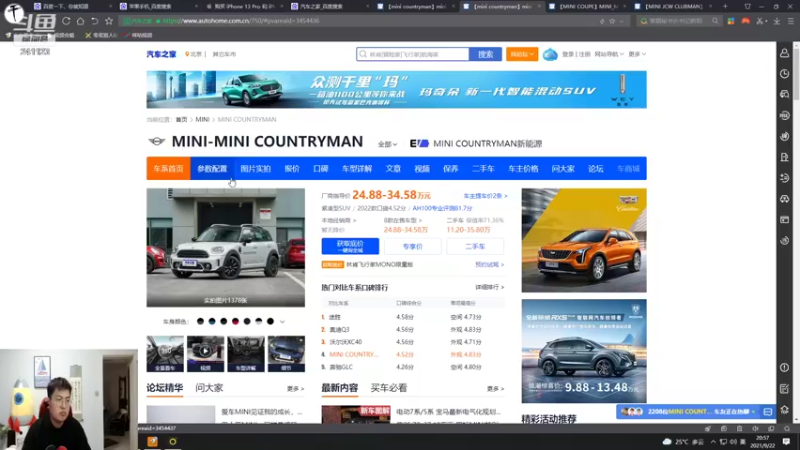Screen dimensions: 800x450
Task: Click the 二手车 button under prices
Action: tap(475, 246)
